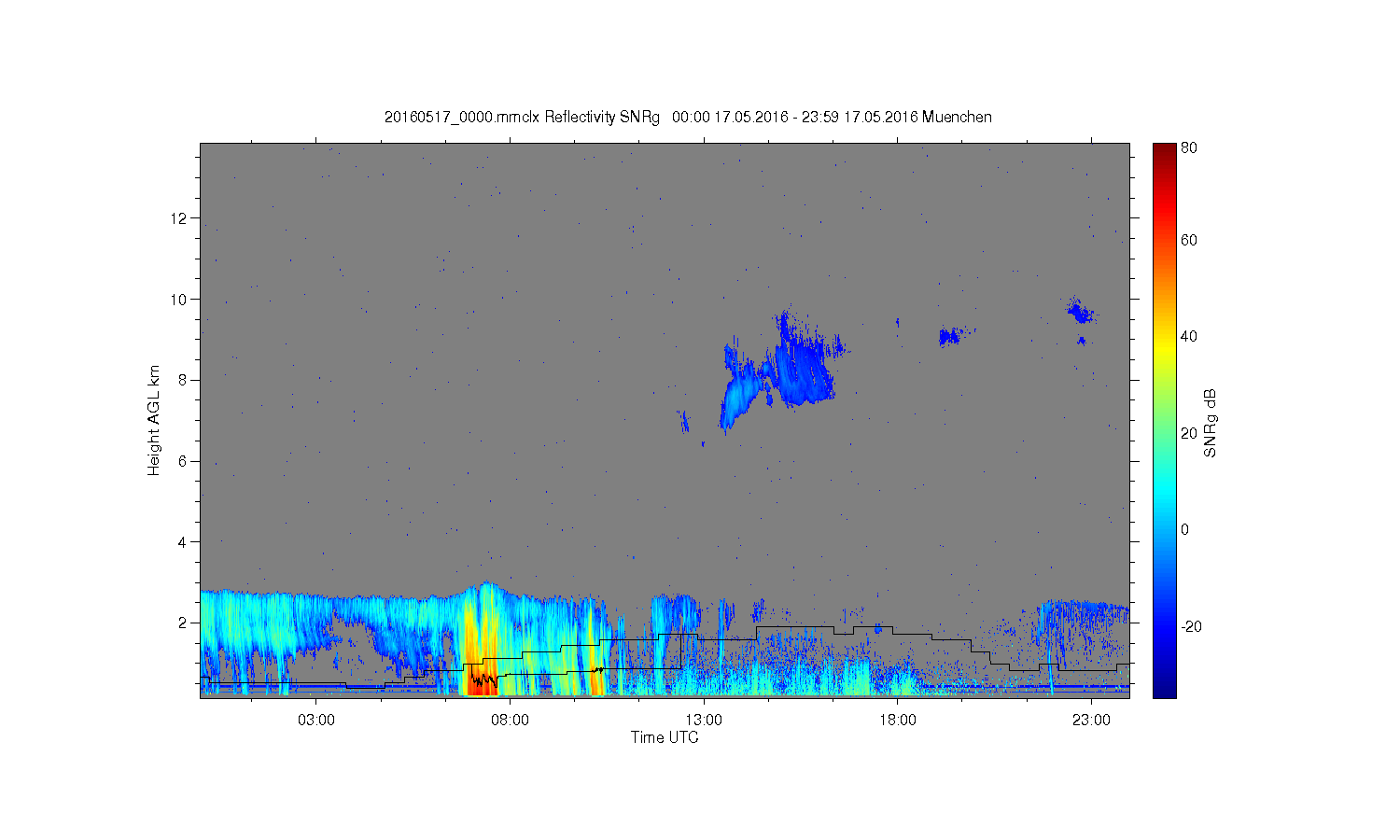Image resolution: width=1400 pixels, height=840 pixels.
Task: Click the plot title '20160517_0000.mmclx Reflectivity SNRg'
Action: tap(522, 118)
